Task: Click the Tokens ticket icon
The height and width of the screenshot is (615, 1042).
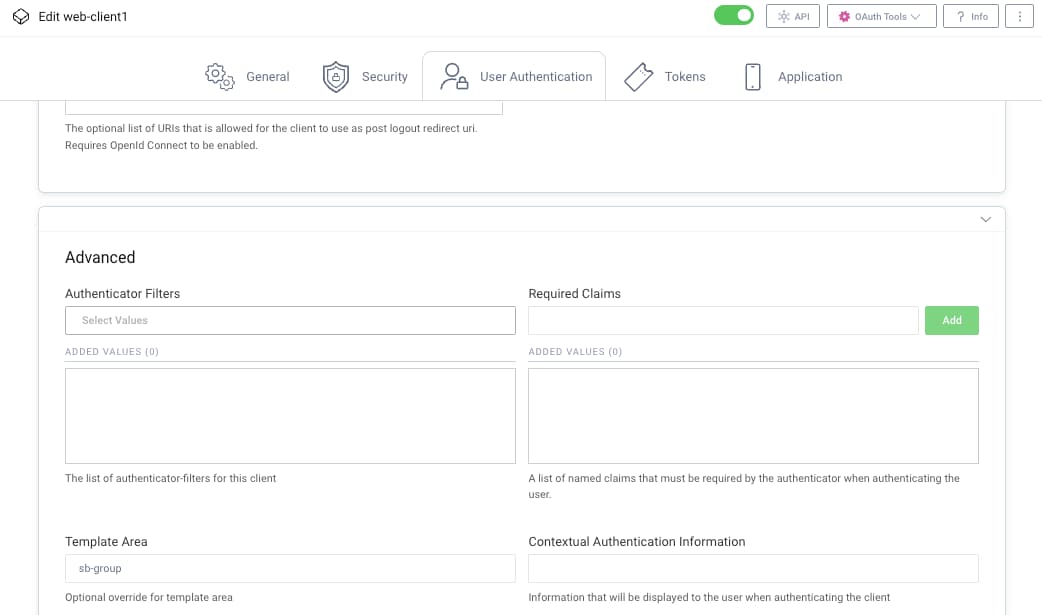Action: (x=639, y=76)
